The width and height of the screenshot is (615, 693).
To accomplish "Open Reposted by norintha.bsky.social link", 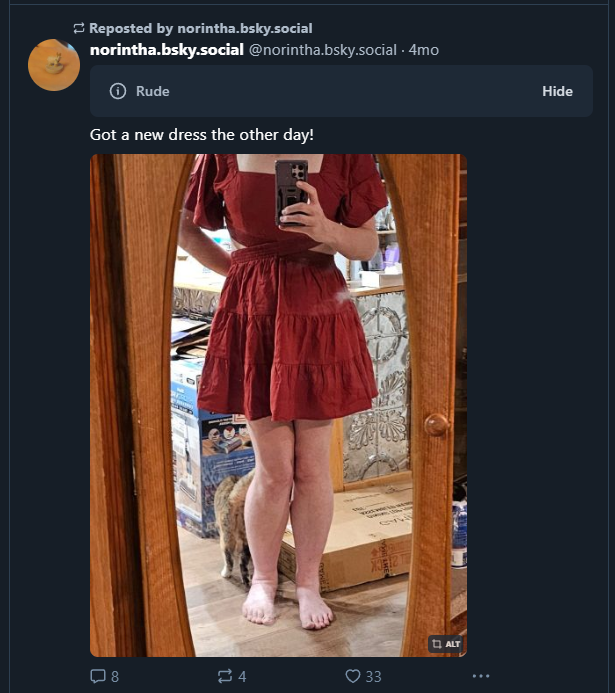I will pyautogui.click(x=201, y=28).
